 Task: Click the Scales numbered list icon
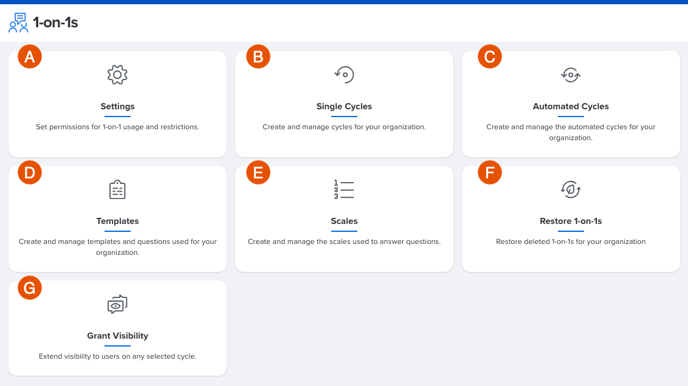[344, 189]
